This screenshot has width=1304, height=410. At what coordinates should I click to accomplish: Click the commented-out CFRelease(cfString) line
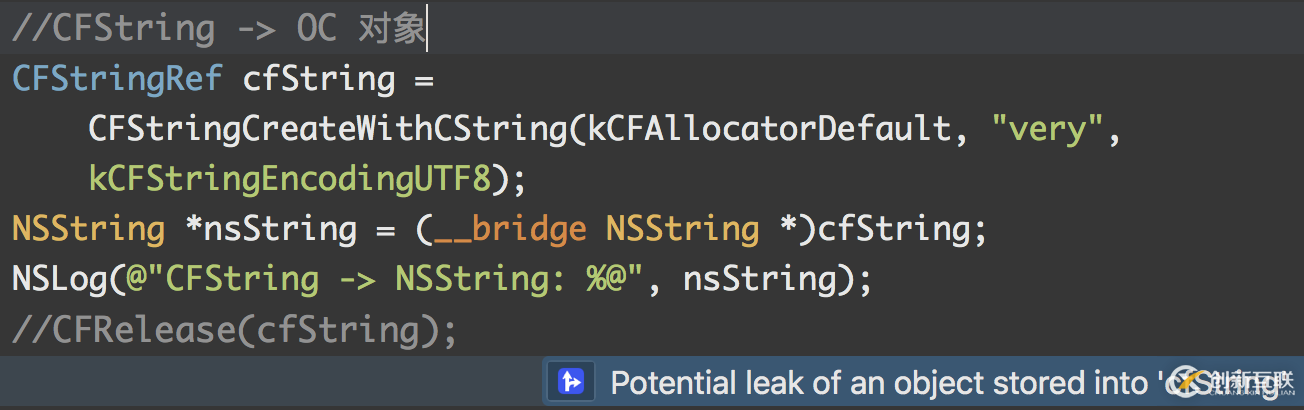click(234, 330)
